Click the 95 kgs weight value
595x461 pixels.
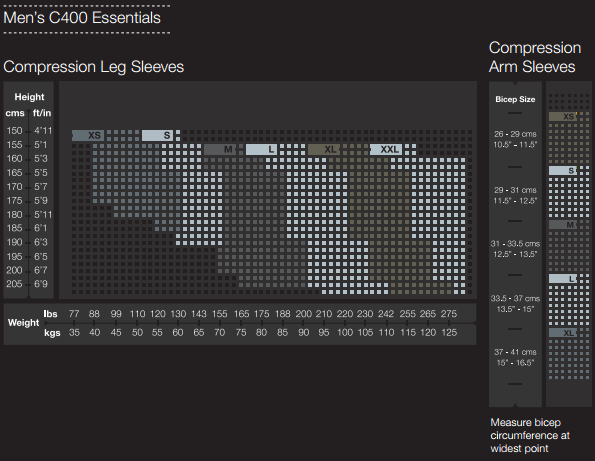click(324, 332)
